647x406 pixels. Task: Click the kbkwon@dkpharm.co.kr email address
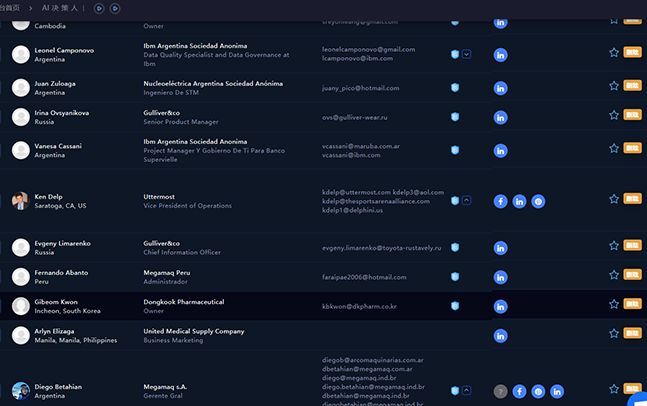(x=359, y=306)
